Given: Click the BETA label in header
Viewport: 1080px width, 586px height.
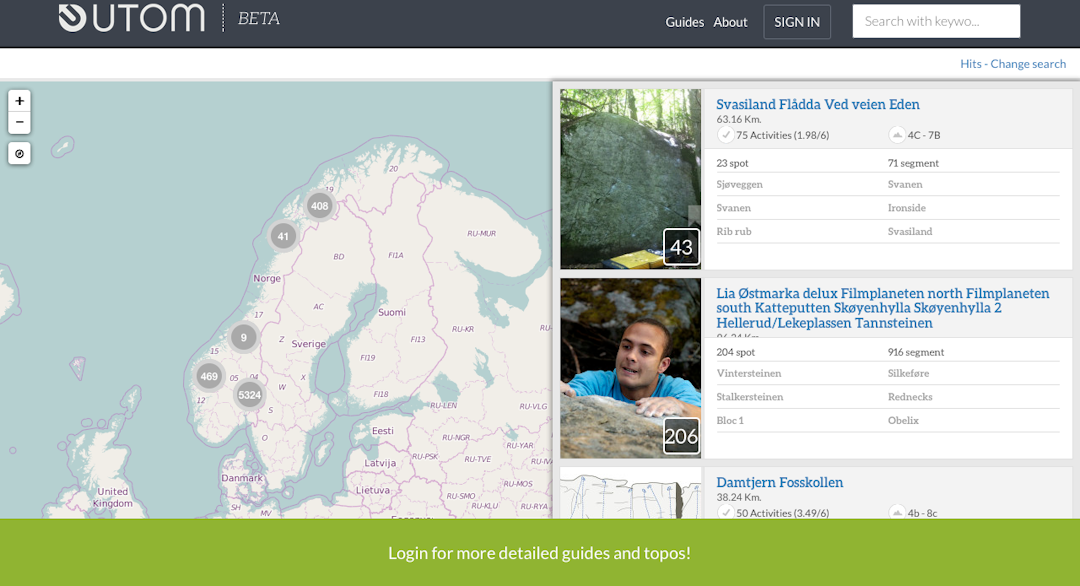Looking at the screenshot, I should [258, 19].
